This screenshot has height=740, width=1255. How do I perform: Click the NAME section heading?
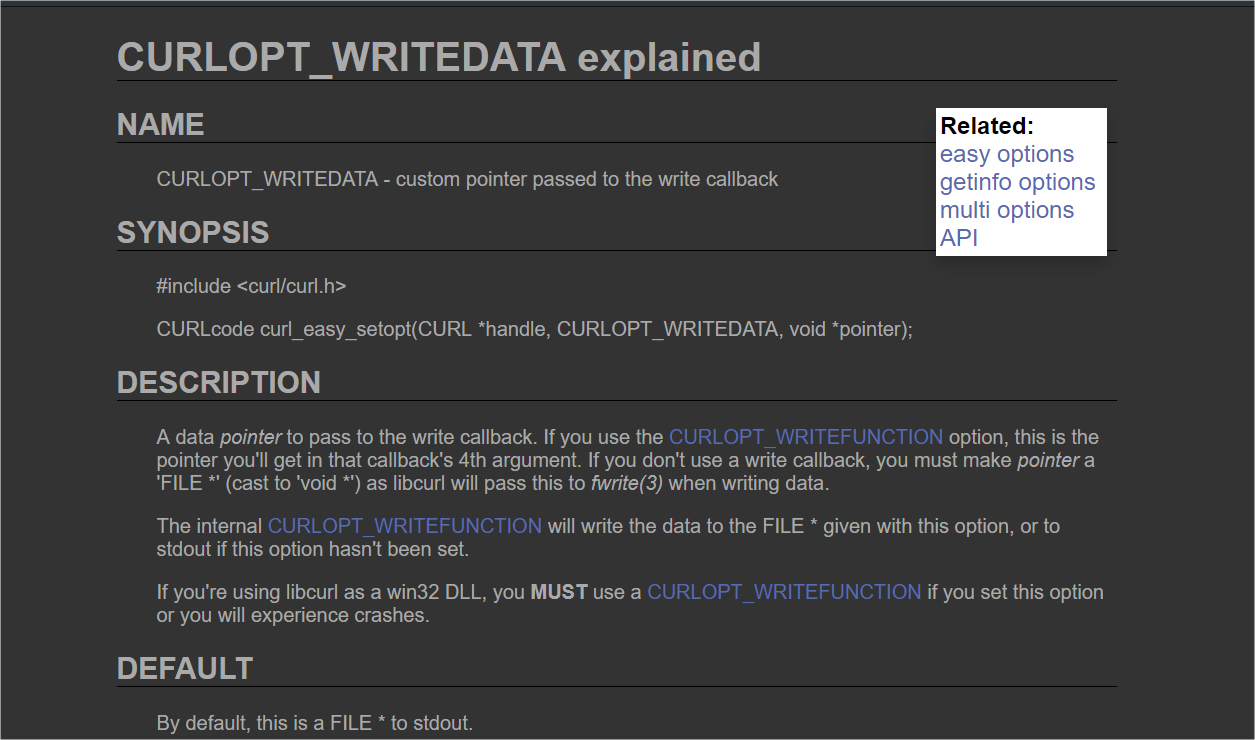point(161,125)
